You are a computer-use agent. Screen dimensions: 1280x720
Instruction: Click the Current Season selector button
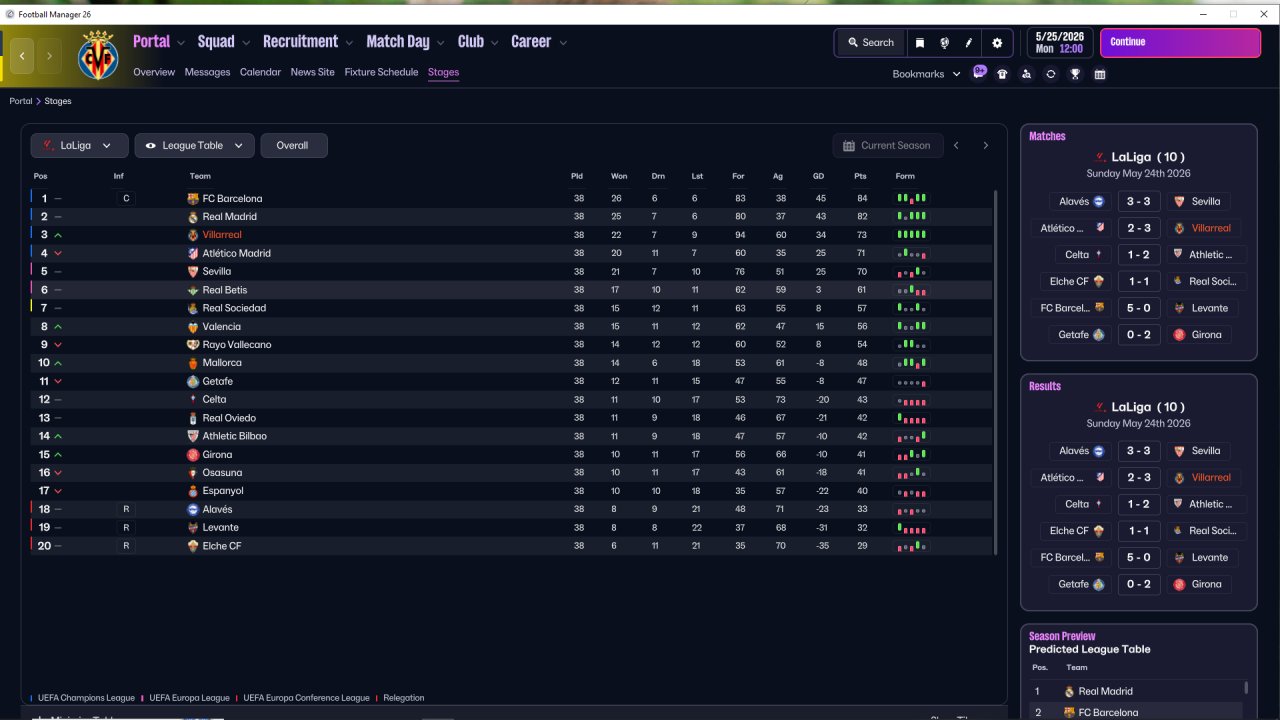[886, 146]
